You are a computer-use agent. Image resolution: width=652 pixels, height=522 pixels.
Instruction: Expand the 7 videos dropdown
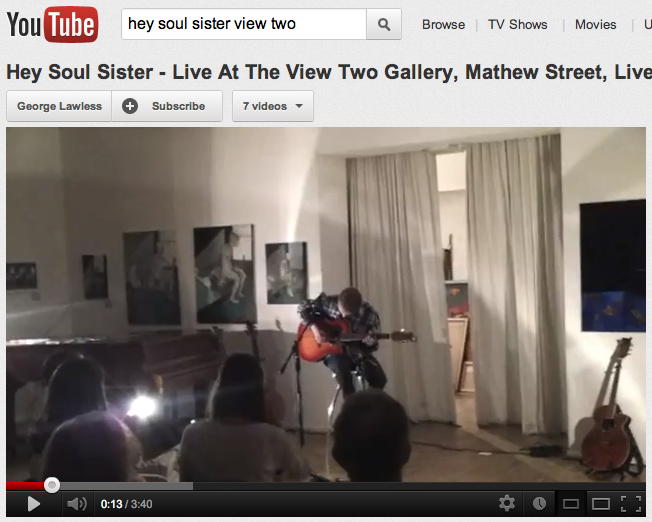coord(273,106)
